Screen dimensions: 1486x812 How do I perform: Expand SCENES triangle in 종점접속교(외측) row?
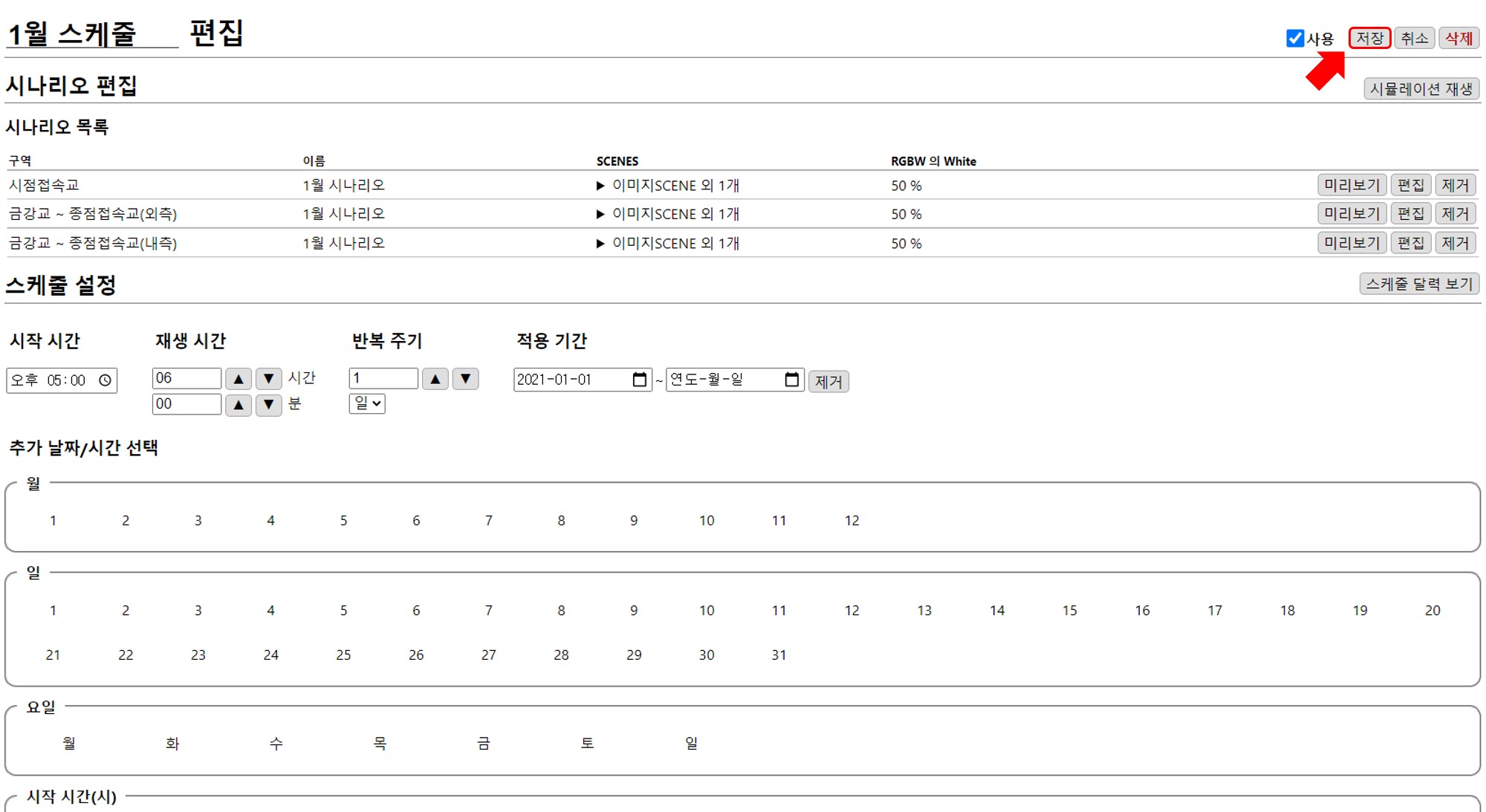click(600, 215)
